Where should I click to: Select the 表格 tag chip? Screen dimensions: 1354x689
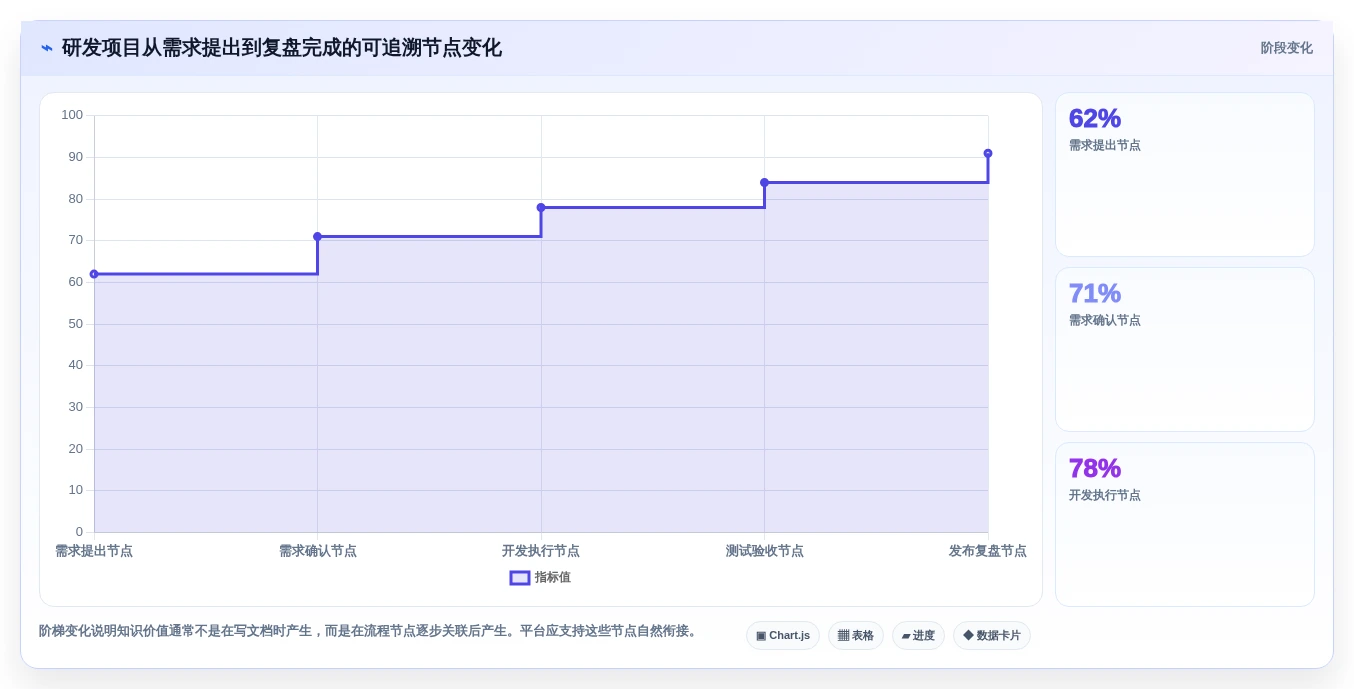click(x=856, y=636)
